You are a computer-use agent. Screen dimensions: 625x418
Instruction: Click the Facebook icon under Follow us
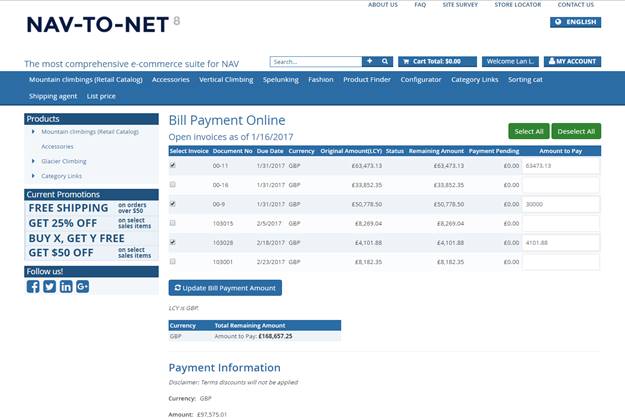point(33,287)
